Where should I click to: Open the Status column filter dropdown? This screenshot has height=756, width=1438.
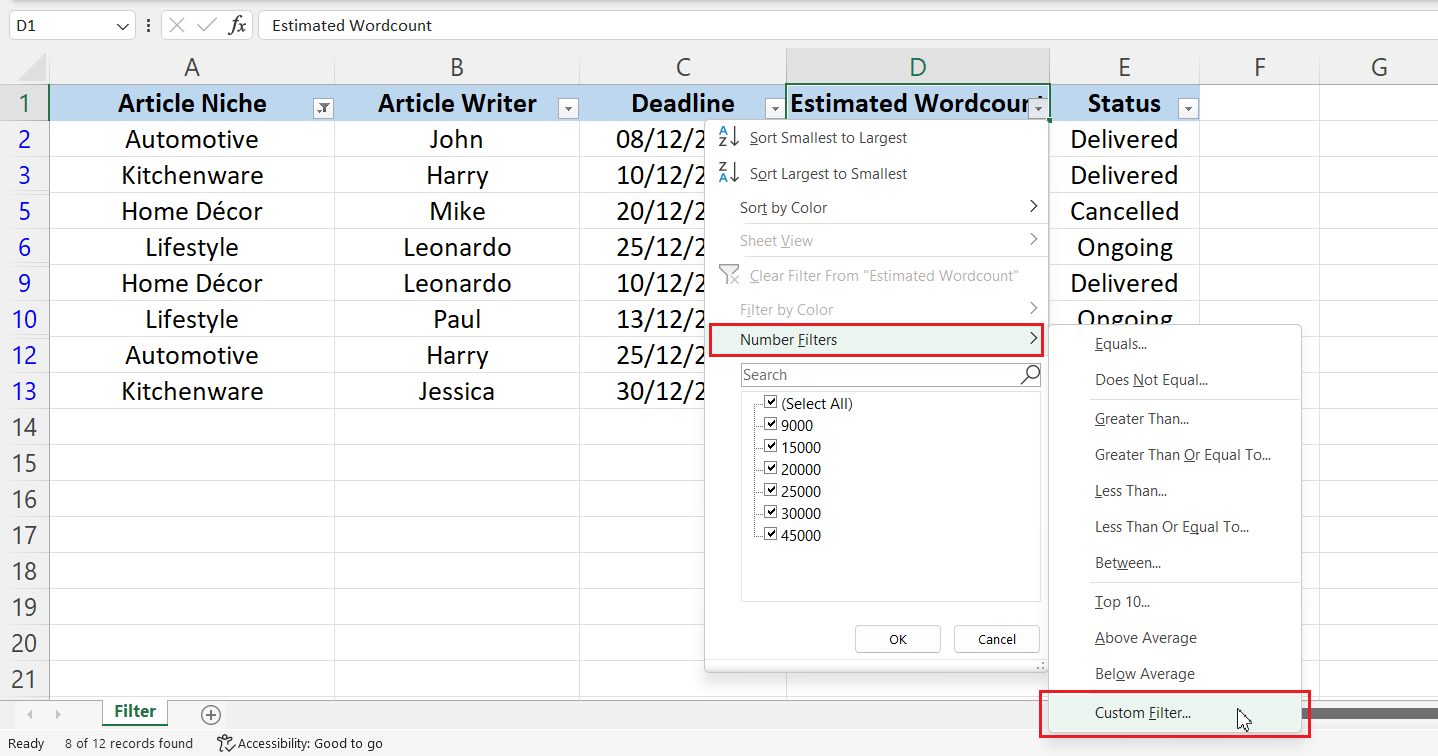pos(1189,107)
